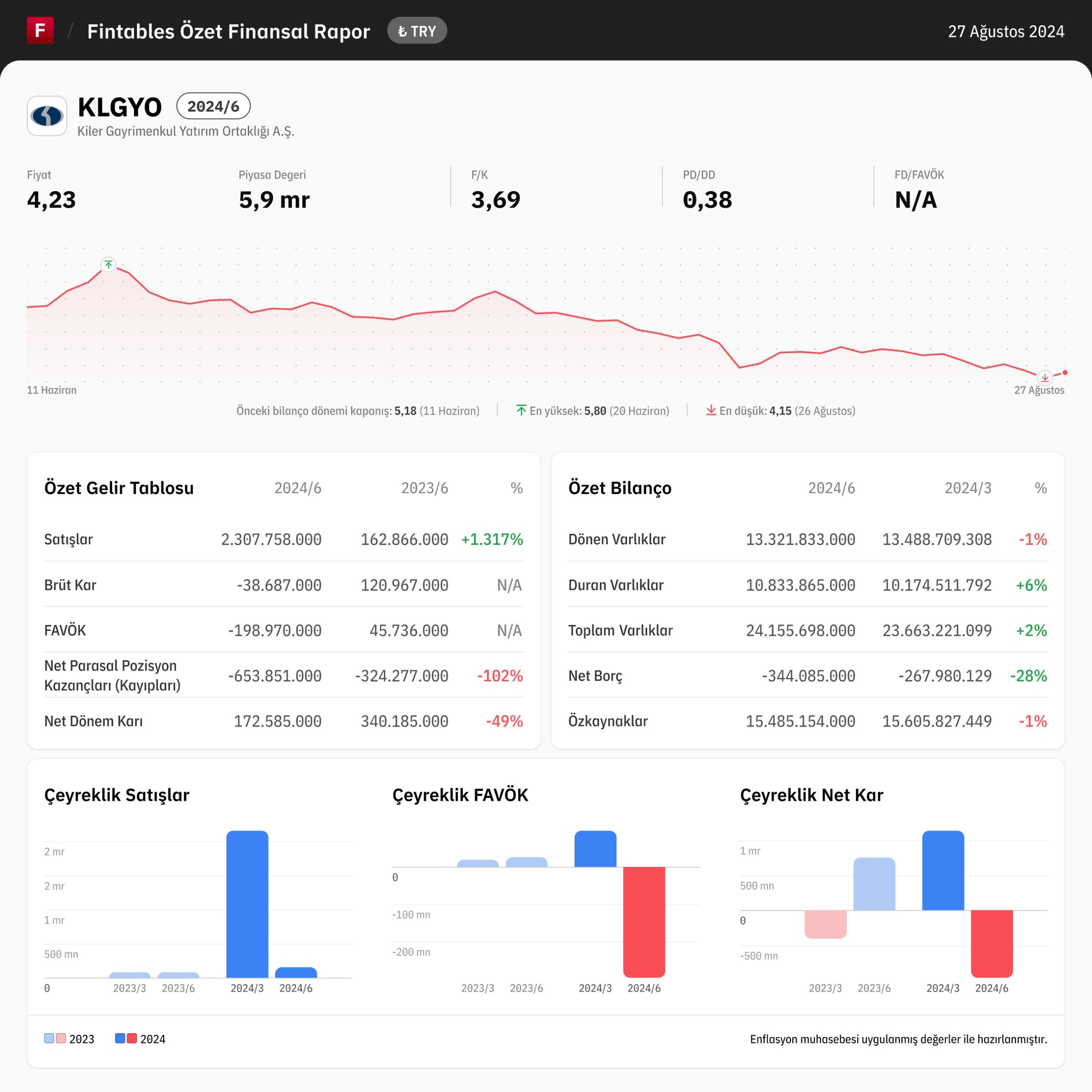This screenshot has width=1092, height=1092.
Task: Click the 2024/6 period badge
Action: [214, 106]
